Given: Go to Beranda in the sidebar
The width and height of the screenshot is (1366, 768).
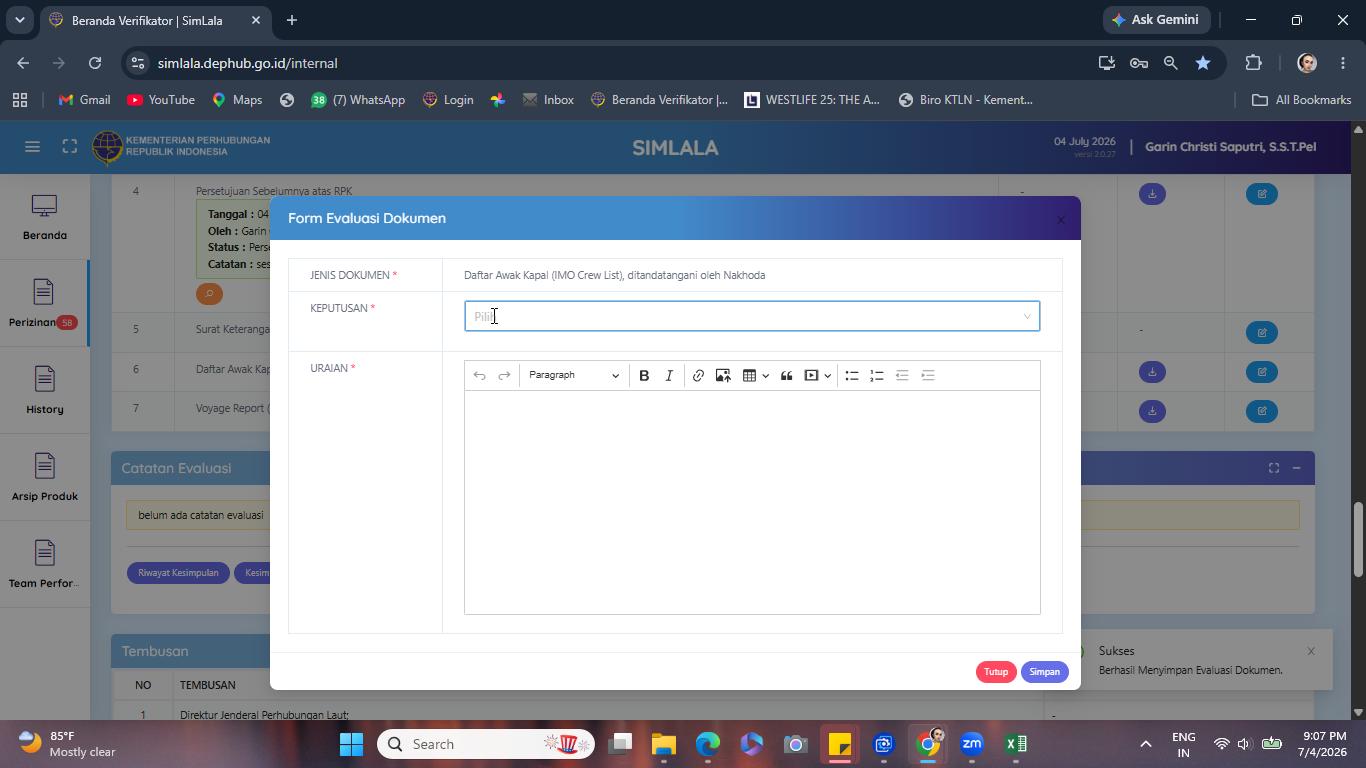Looking at the screenshot, I should pos(45,218).
